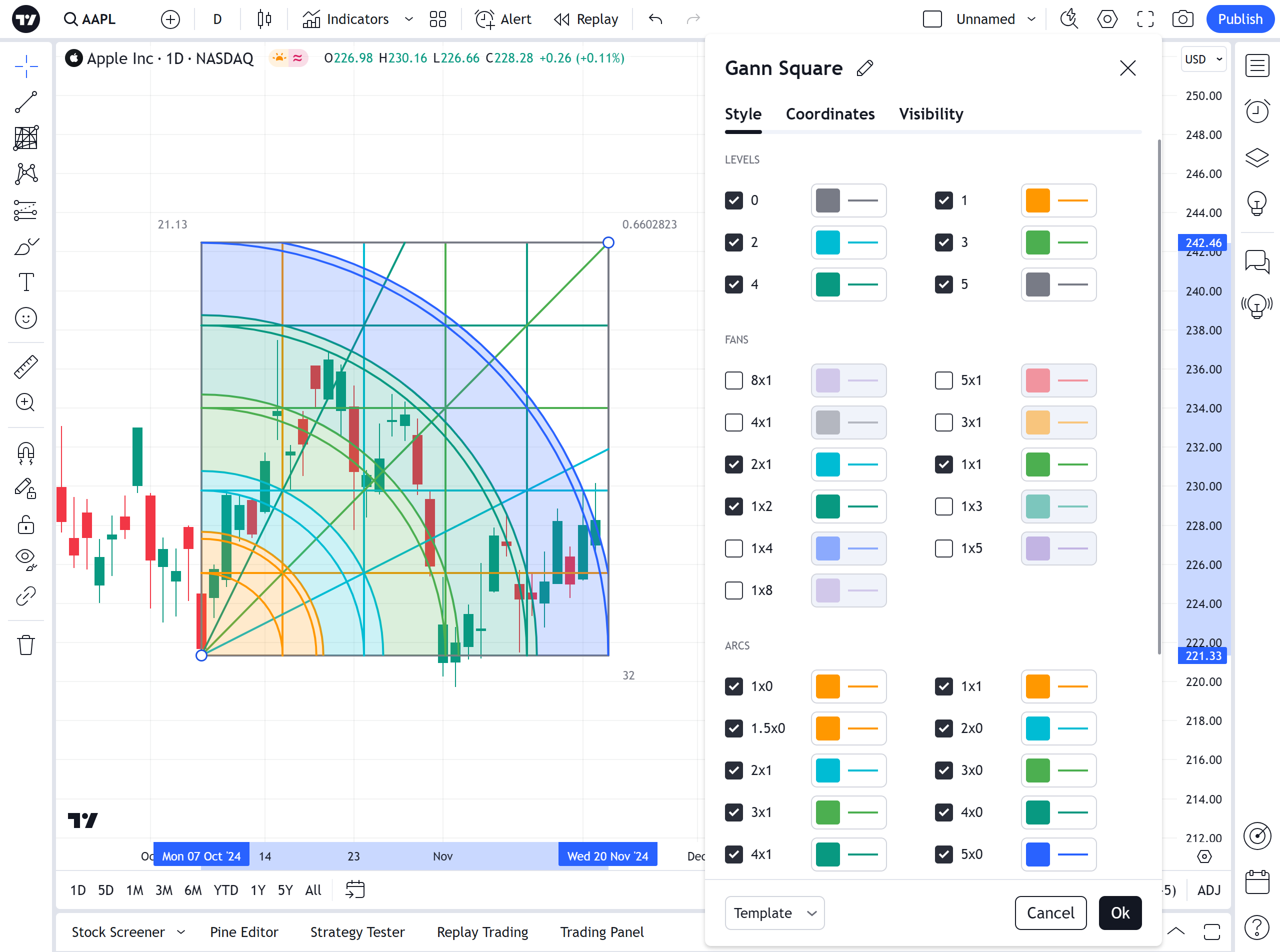
Task: Open the Alert creation dialog
Action: pos(502,19)
